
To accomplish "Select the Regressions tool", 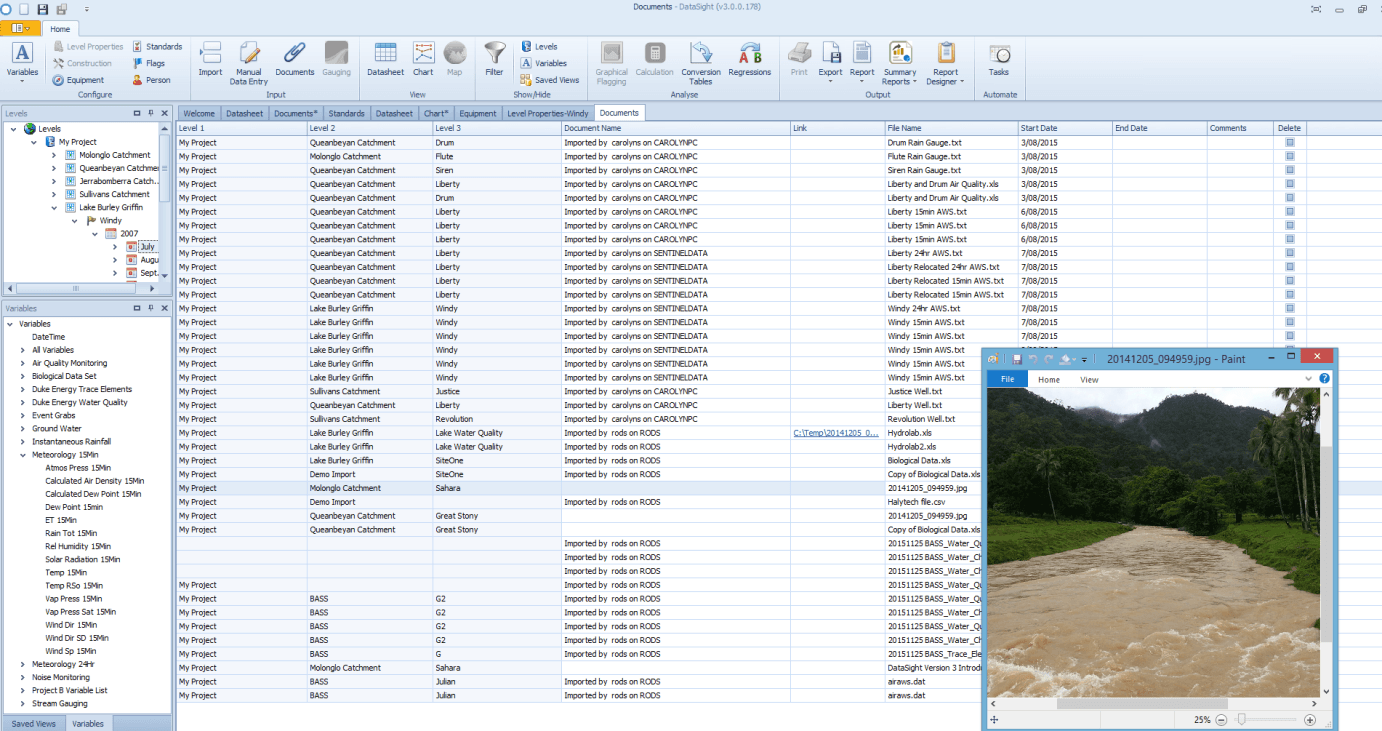I will pos(751,60).
